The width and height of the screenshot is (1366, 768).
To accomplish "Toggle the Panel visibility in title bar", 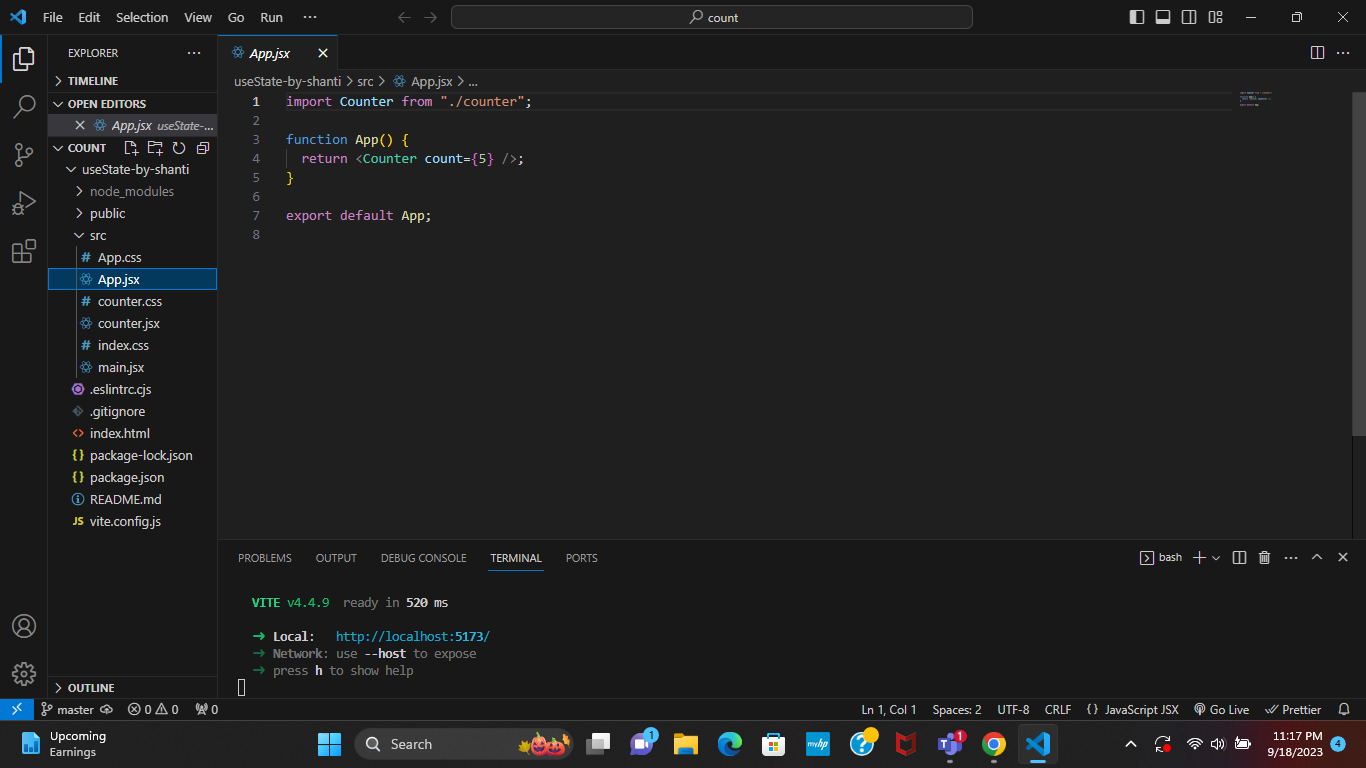I will click(x=1163, y=17).
